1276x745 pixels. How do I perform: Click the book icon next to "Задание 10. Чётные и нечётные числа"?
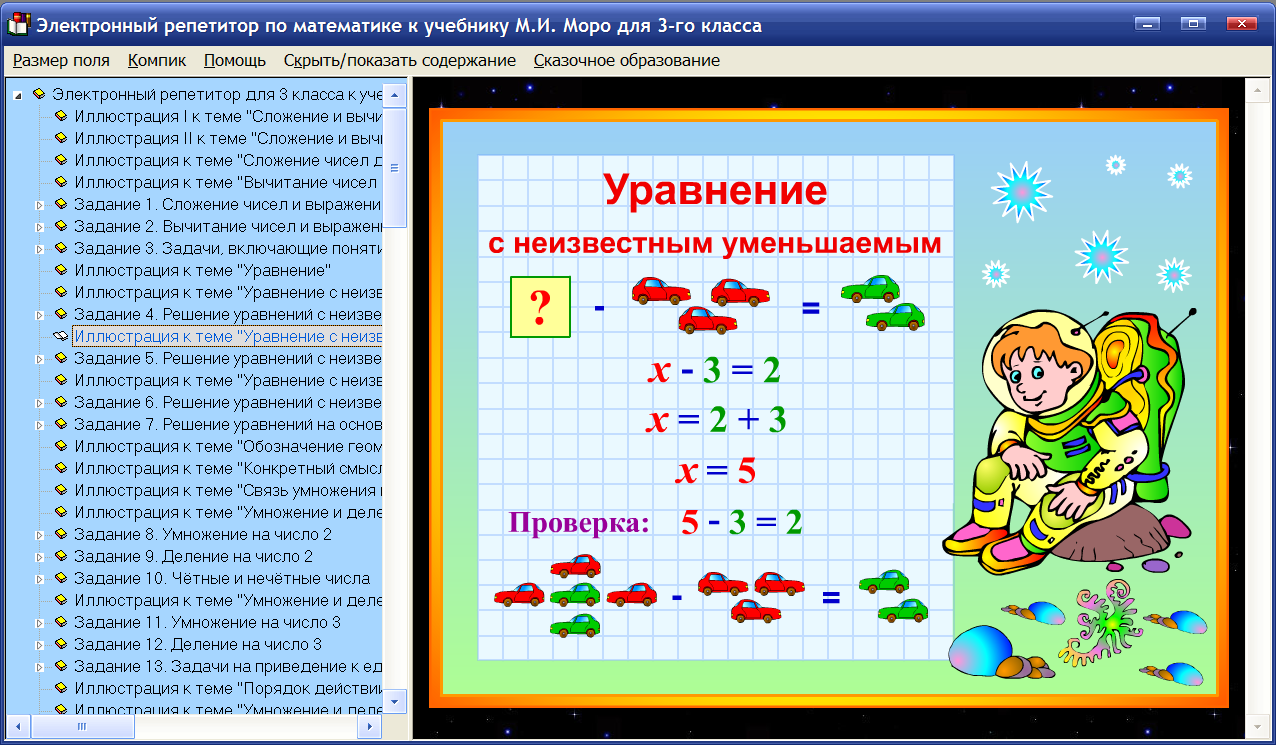tap(60, 578)
